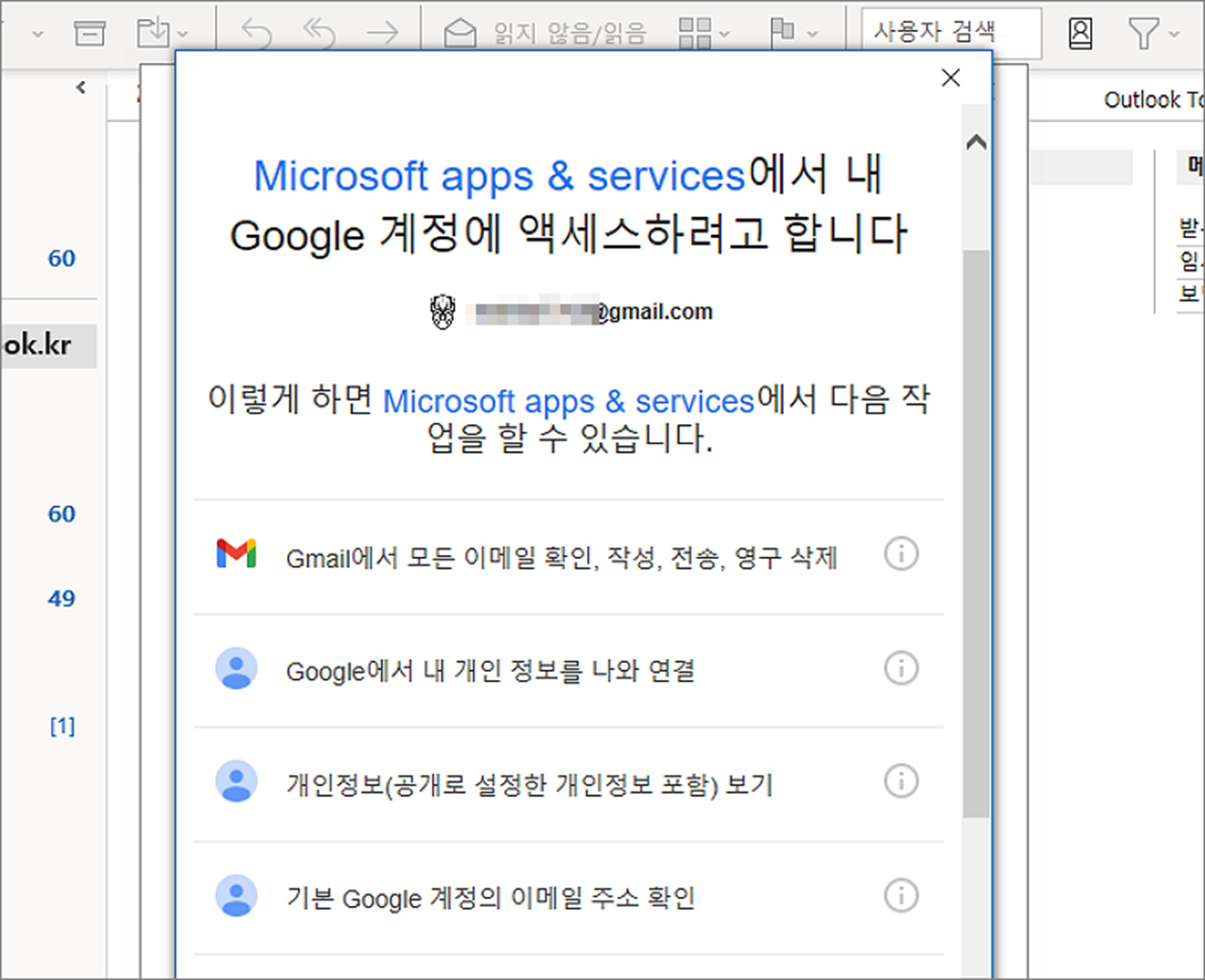Click the Follow-up flag icon

pos(783,32)
